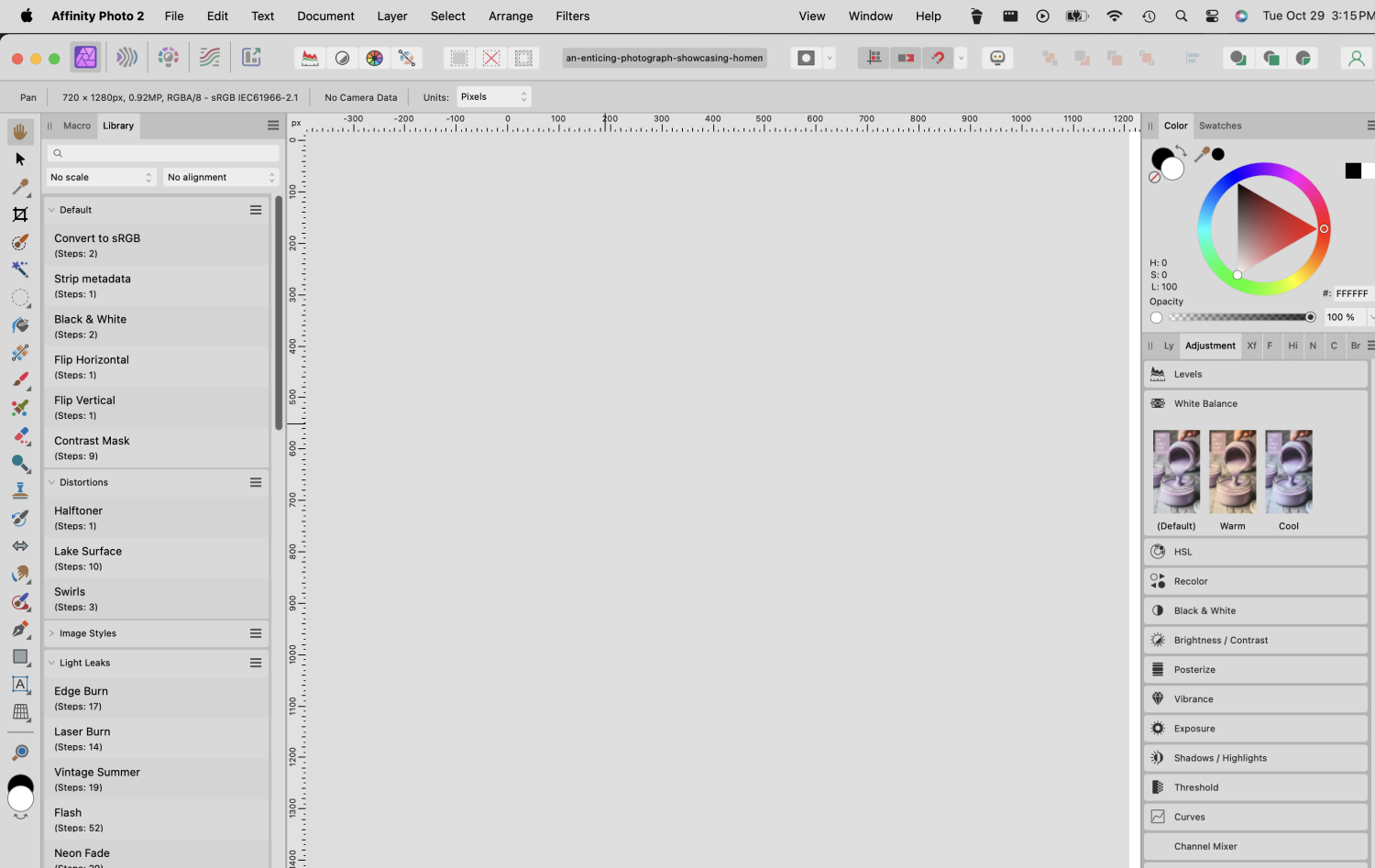Viewport: 1375px width, 868px height.
Task: Set color to none with the no-fill circle
Action: 1154,178
